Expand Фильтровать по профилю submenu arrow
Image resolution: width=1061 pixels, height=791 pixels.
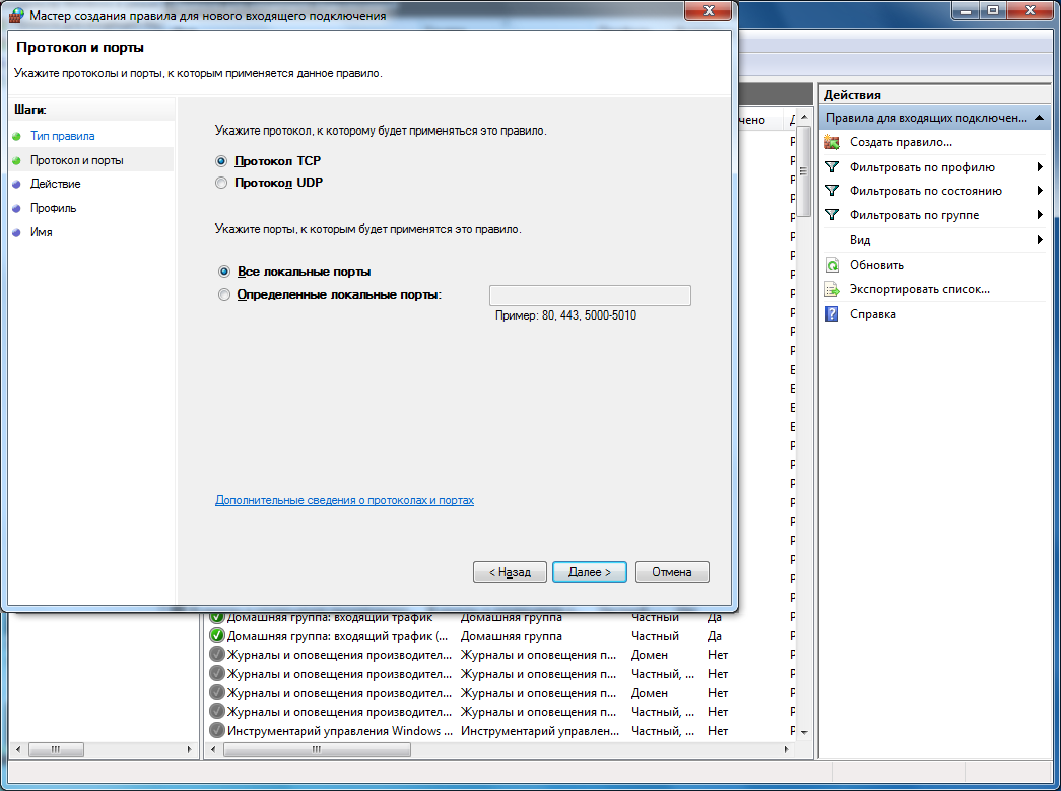(1040, 166)
